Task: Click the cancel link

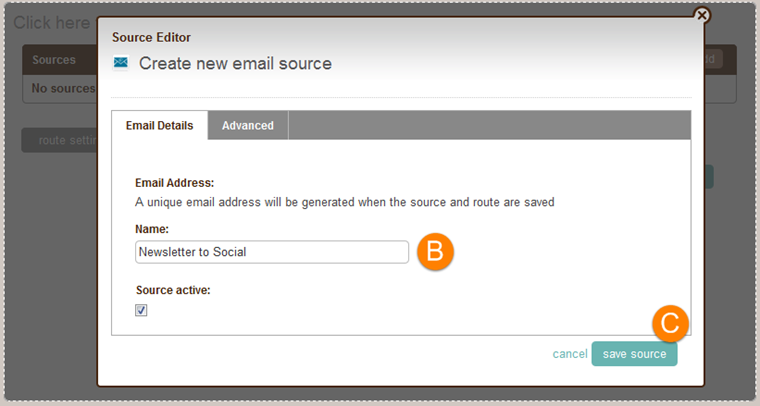Action: [570, 354]
